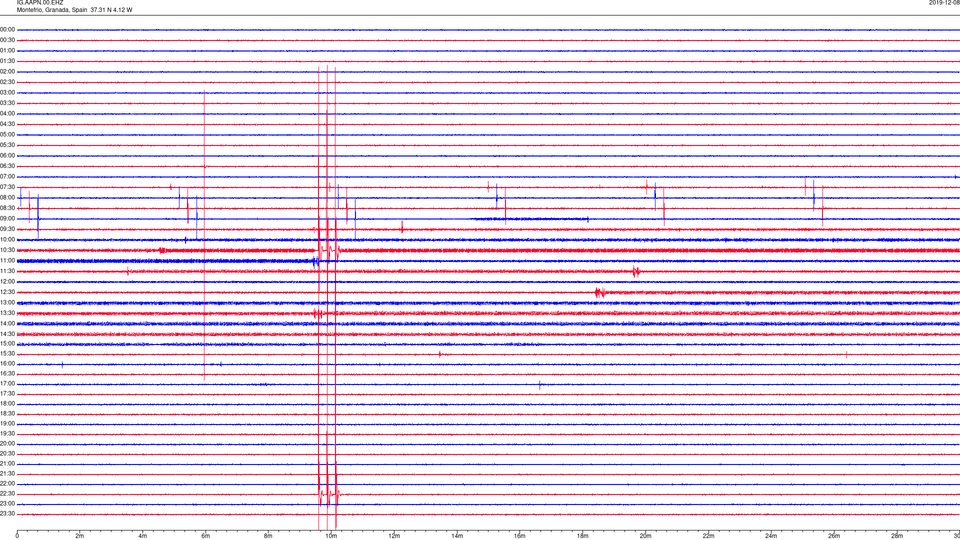Click the 03:00 time label
This screenshot has height=540, width=960.
point(7,92)
